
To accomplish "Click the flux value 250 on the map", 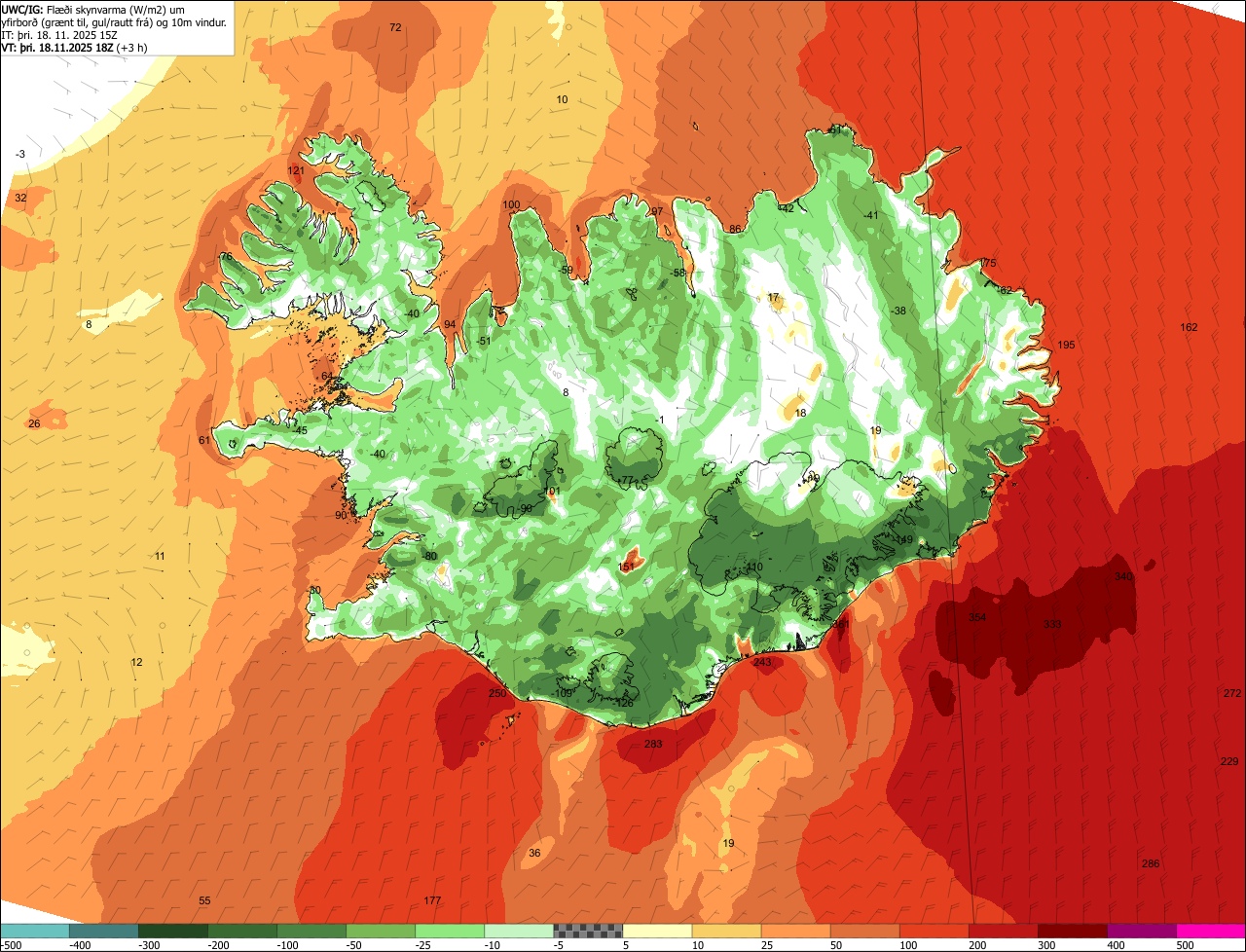I will tap(497, 693).
